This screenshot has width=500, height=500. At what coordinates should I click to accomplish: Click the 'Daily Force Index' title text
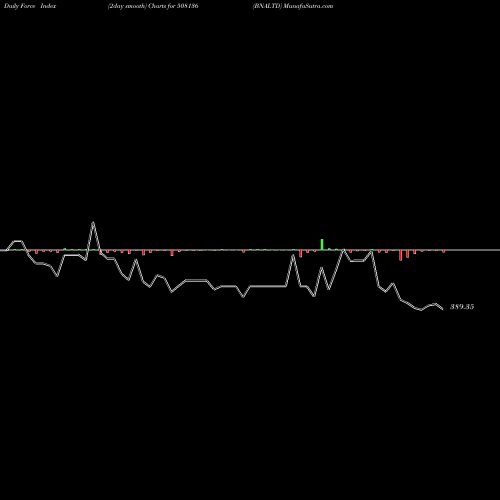click(30, 6)
